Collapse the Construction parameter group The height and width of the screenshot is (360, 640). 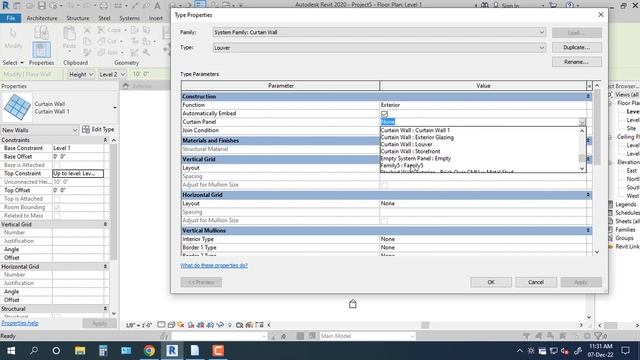pyautogui.click(x=588, y=96)
